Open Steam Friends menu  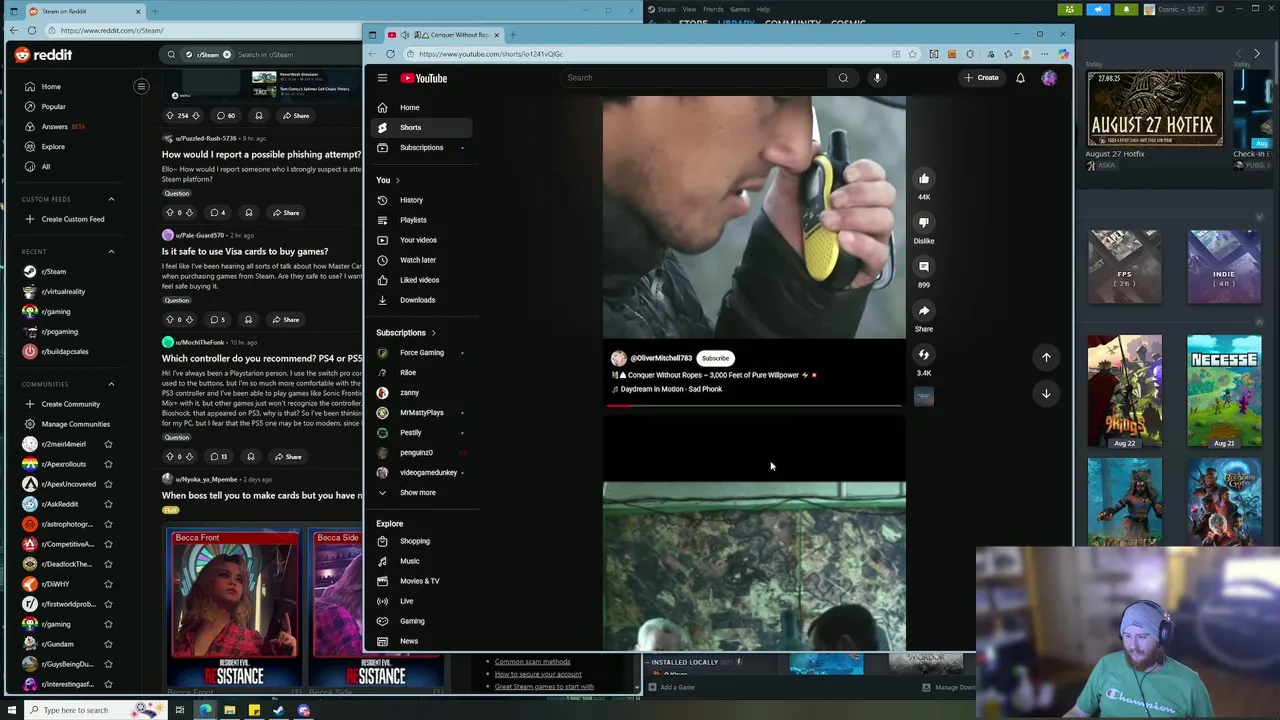point(713,9)
